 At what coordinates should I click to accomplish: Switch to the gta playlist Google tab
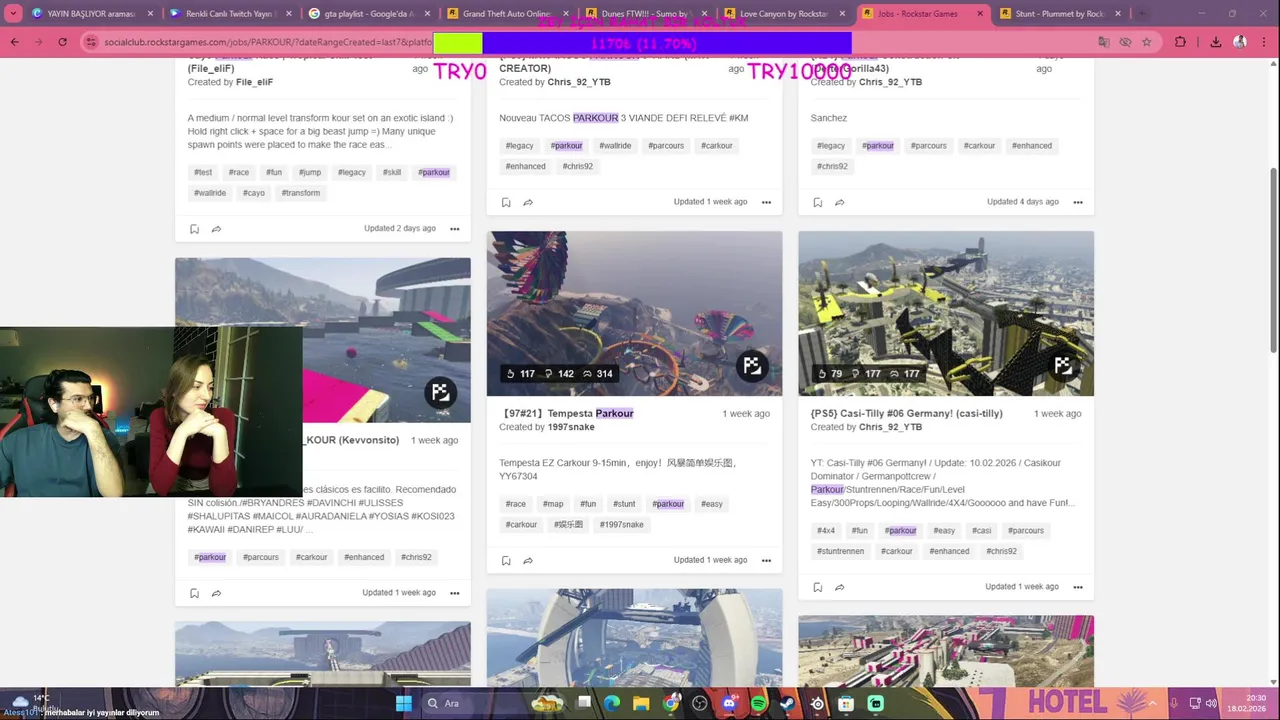pyautogui.click(x=367, y=14)
